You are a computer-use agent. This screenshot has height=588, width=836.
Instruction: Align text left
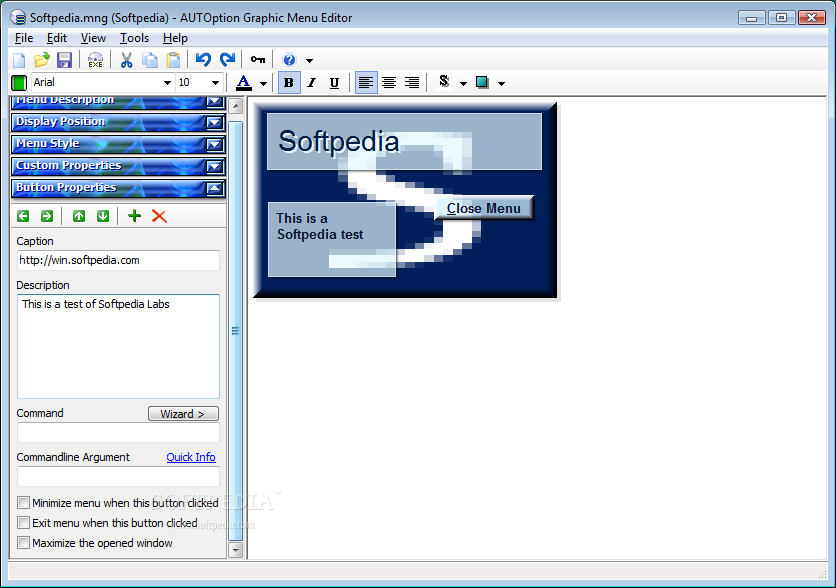pyautogui.click(x=366, y=83)
